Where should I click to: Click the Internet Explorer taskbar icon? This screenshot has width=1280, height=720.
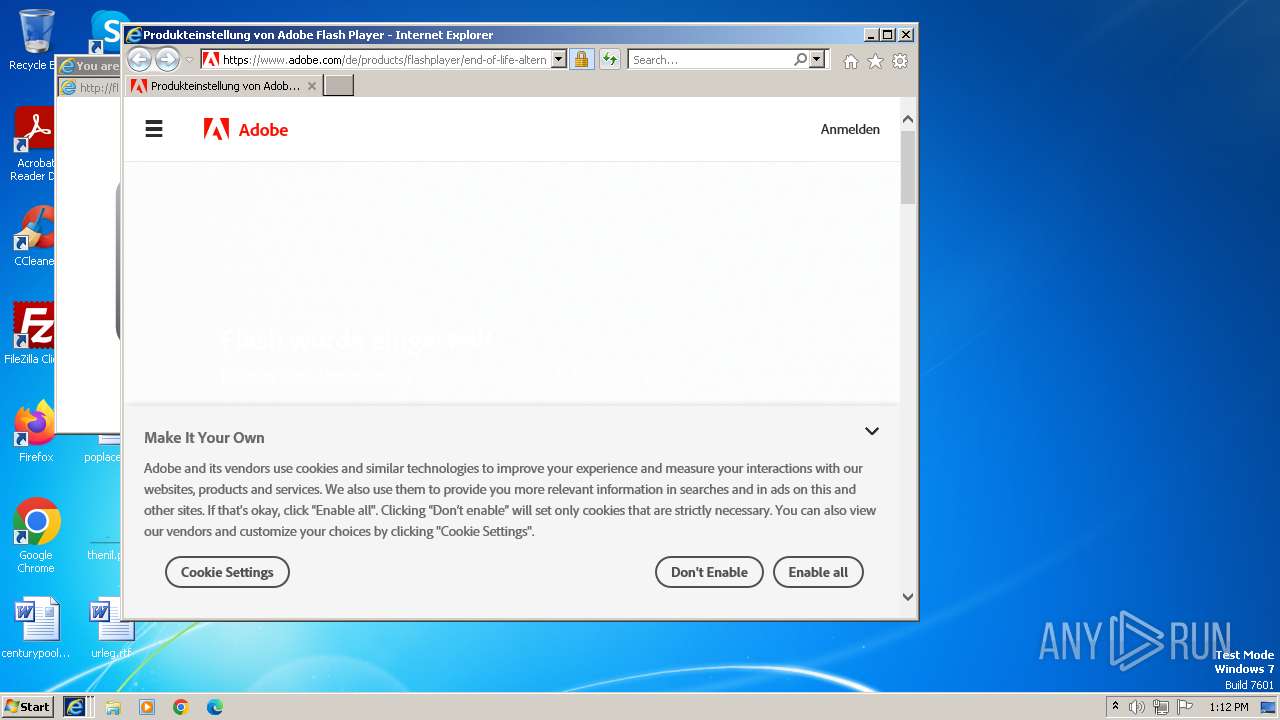click(75, 706)
